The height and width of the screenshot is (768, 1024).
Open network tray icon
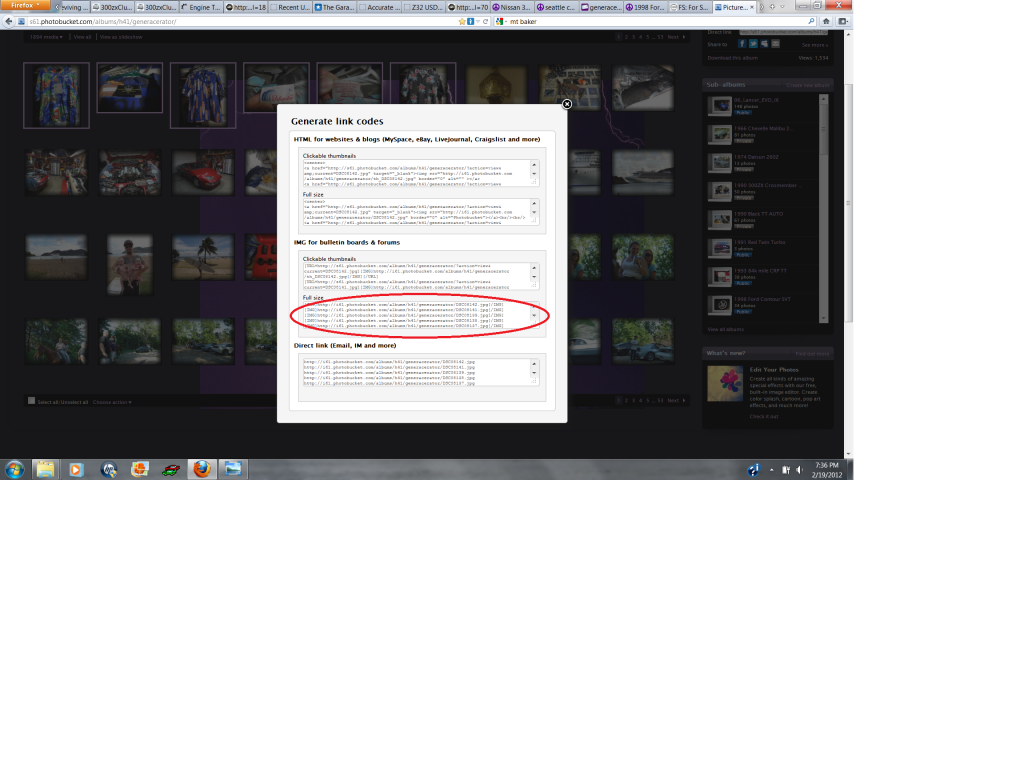click(x=786, y=470)
